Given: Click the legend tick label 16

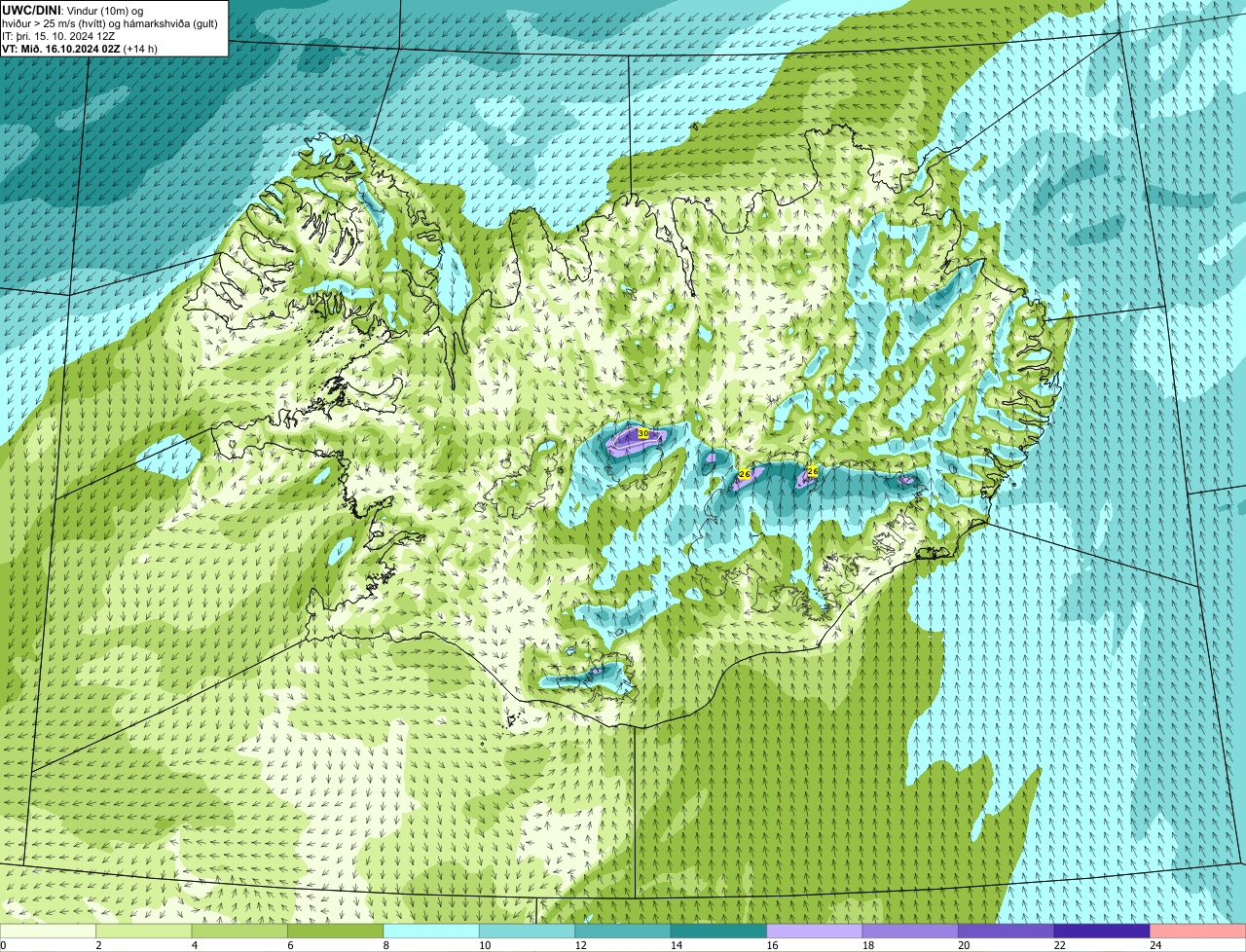Looking at the screenshot, I should pos(772,944).
